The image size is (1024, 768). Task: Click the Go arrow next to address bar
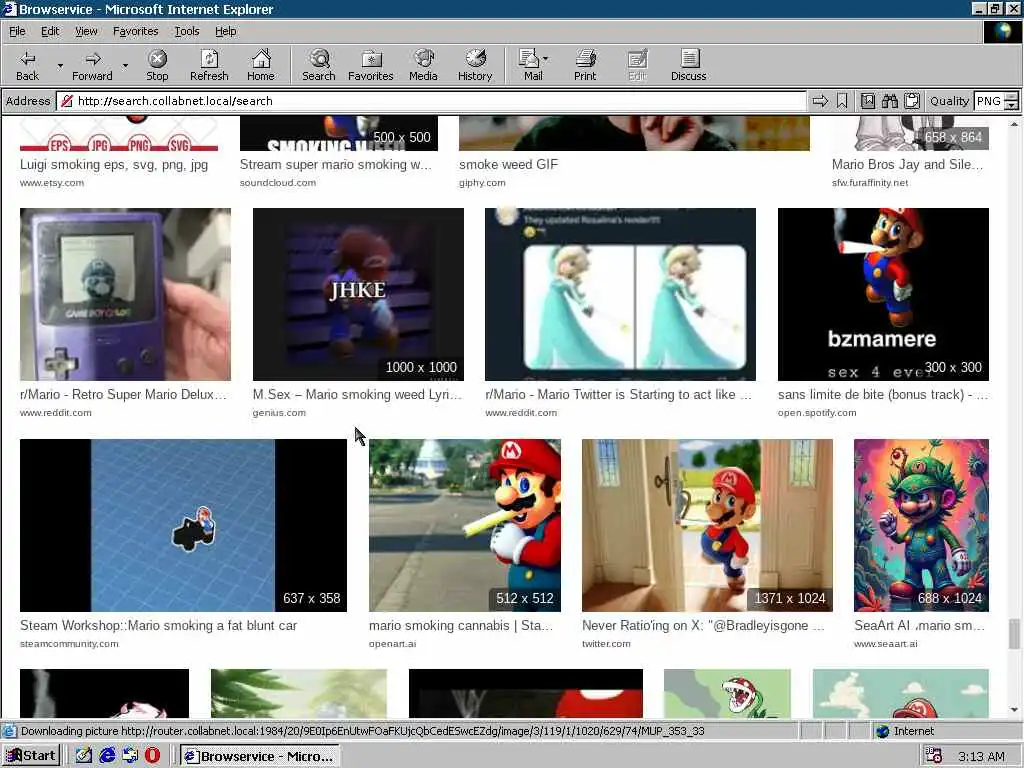point(820,101)
